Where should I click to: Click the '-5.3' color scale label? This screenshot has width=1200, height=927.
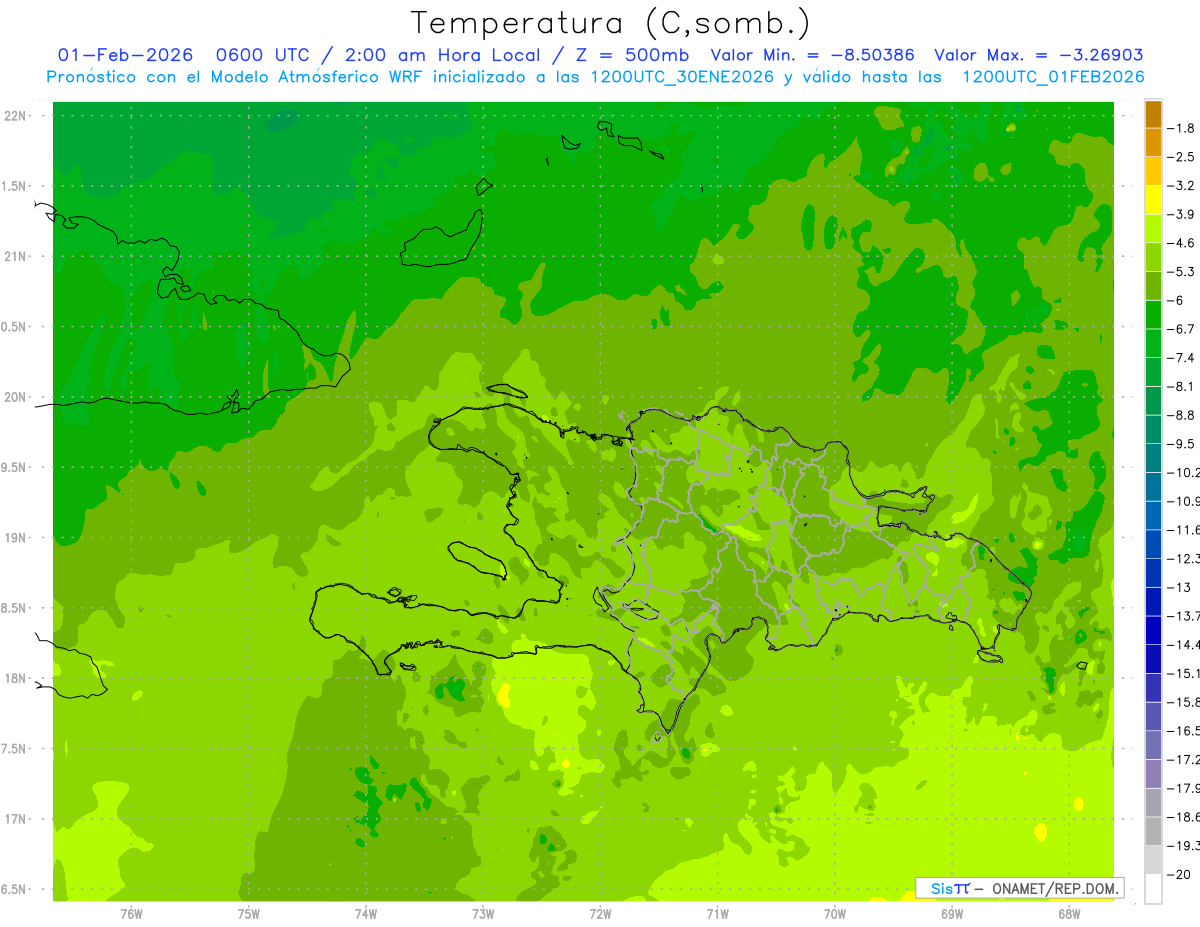coord(1181,271)
